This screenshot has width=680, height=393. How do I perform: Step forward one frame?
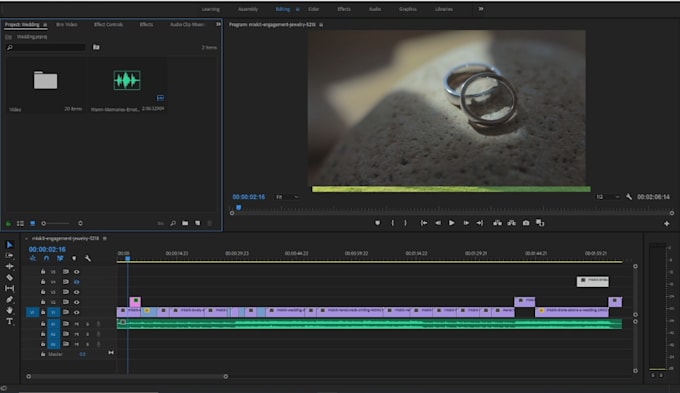pos(466,223)
